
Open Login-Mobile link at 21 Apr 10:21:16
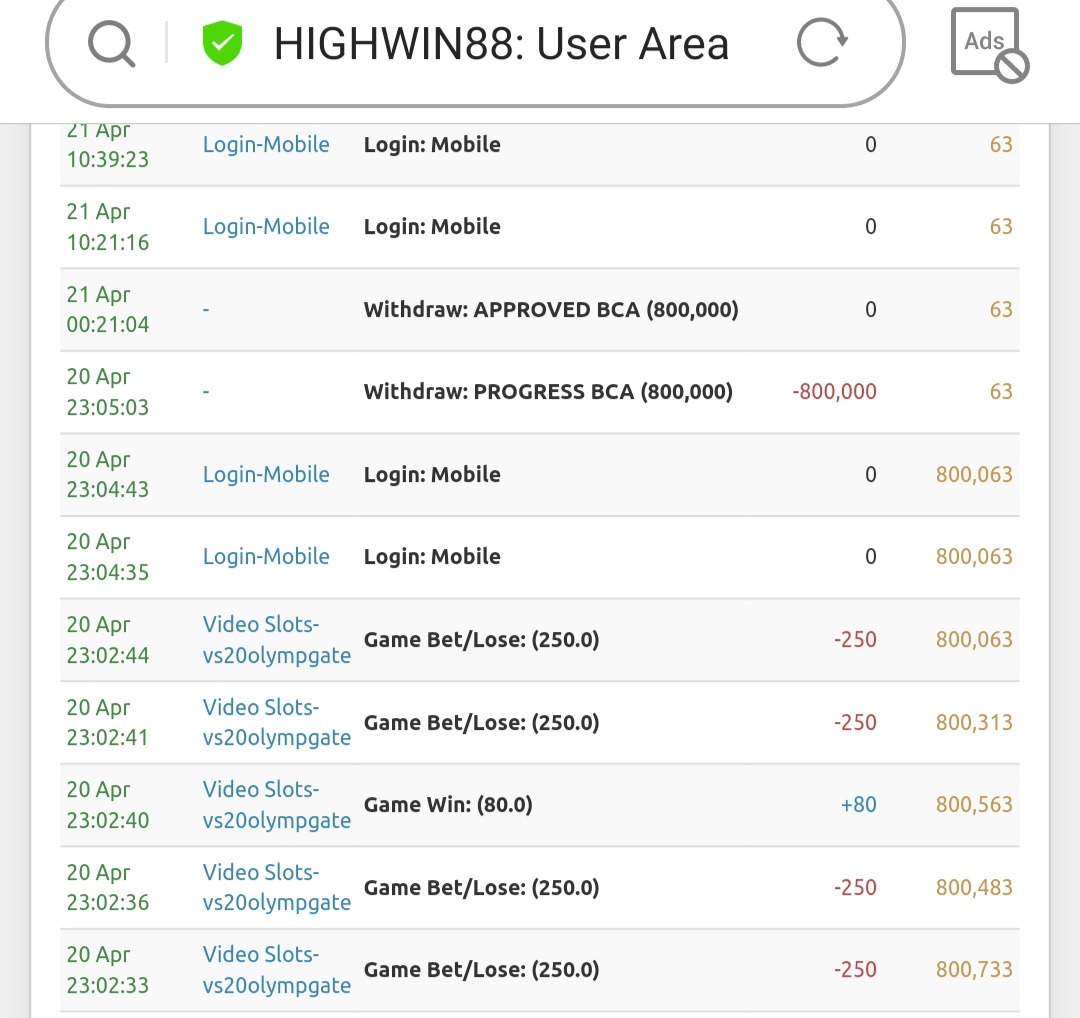(266, 227)
